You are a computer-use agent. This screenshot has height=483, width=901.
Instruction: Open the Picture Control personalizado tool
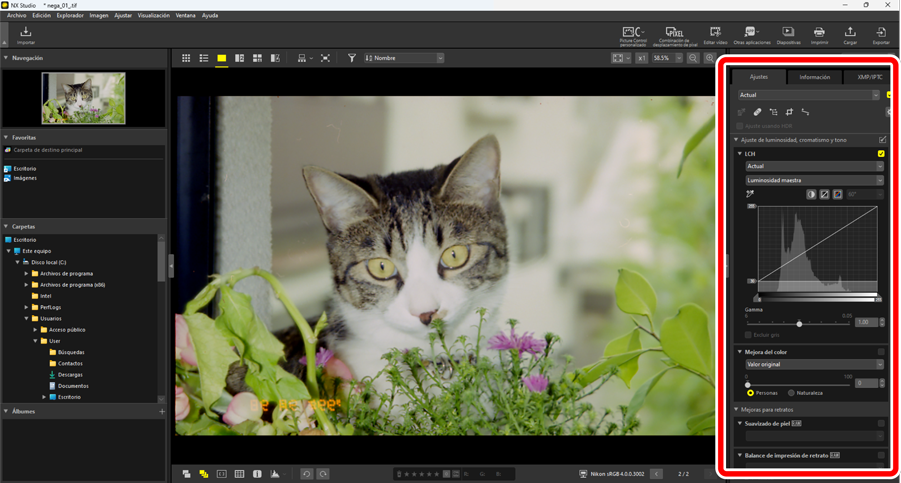click(x=632, y=33)
